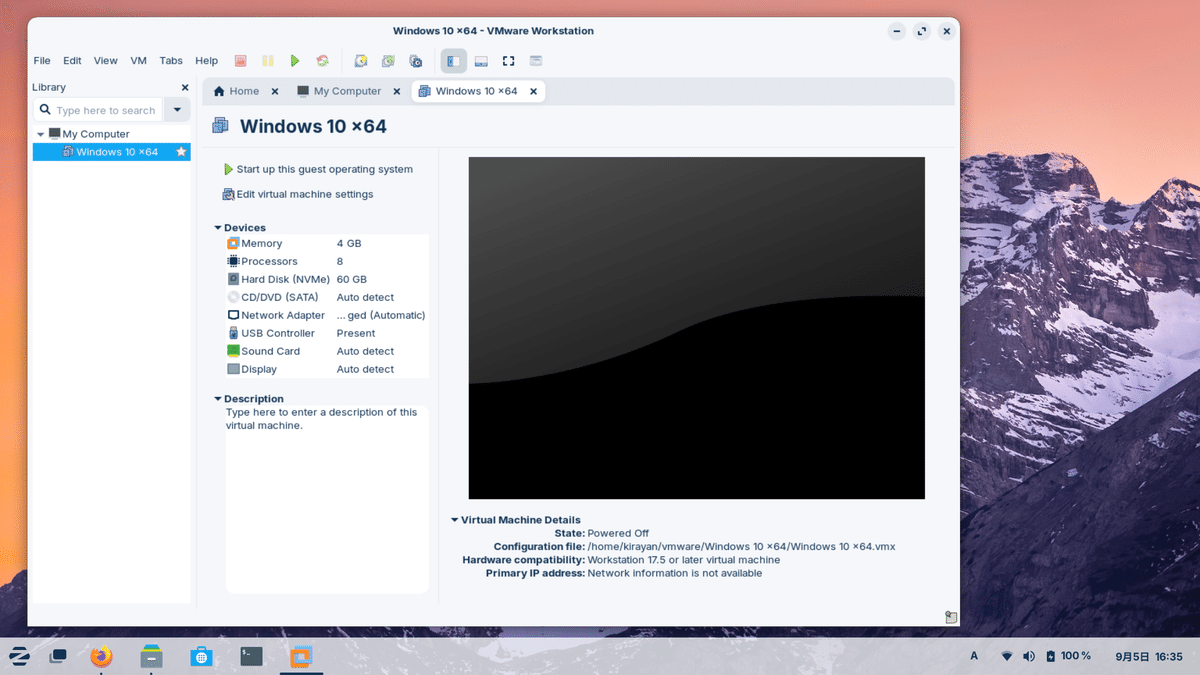Toggle the Library sidebar view icon
1200x675 pixels.
point(454,61)
